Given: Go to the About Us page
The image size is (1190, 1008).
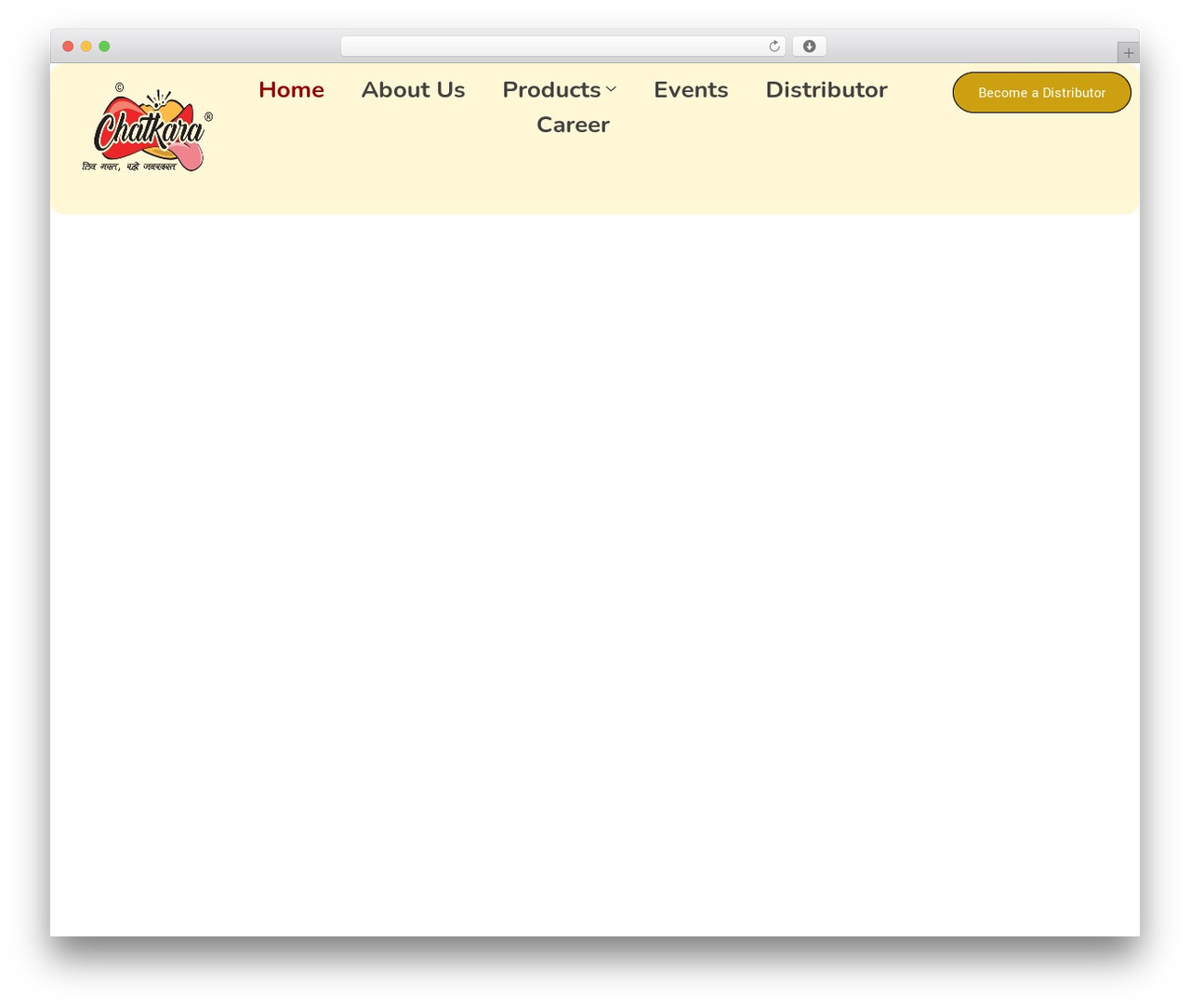Looking at the screenshot, I should [413, 89].
